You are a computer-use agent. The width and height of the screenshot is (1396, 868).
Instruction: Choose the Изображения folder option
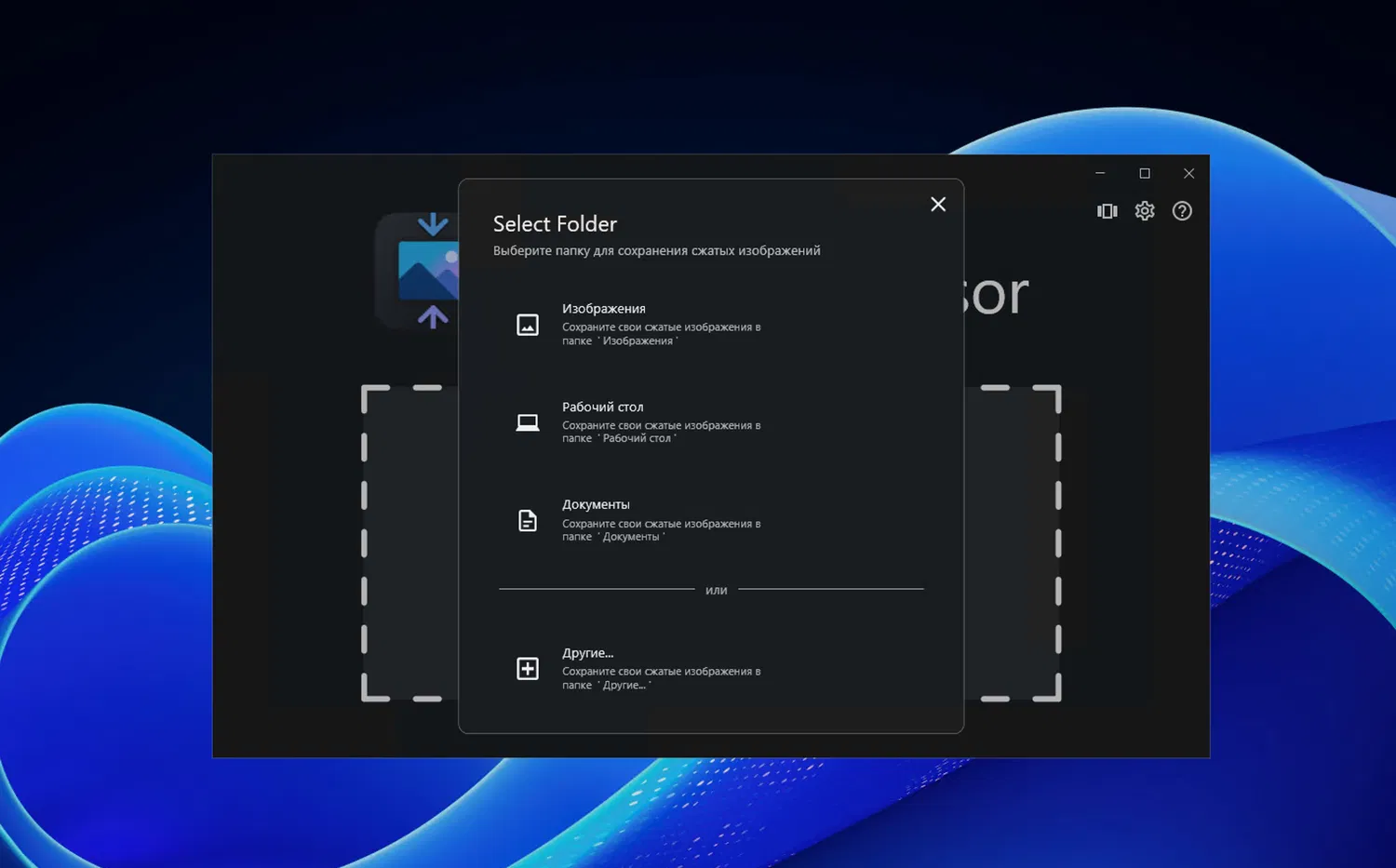tap(711, 325)
